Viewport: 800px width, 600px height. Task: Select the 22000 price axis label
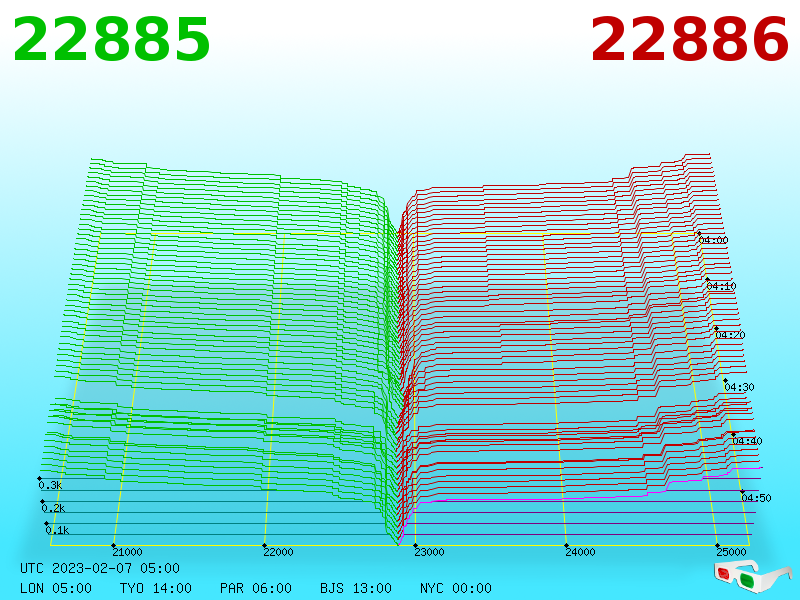(279, 552)
